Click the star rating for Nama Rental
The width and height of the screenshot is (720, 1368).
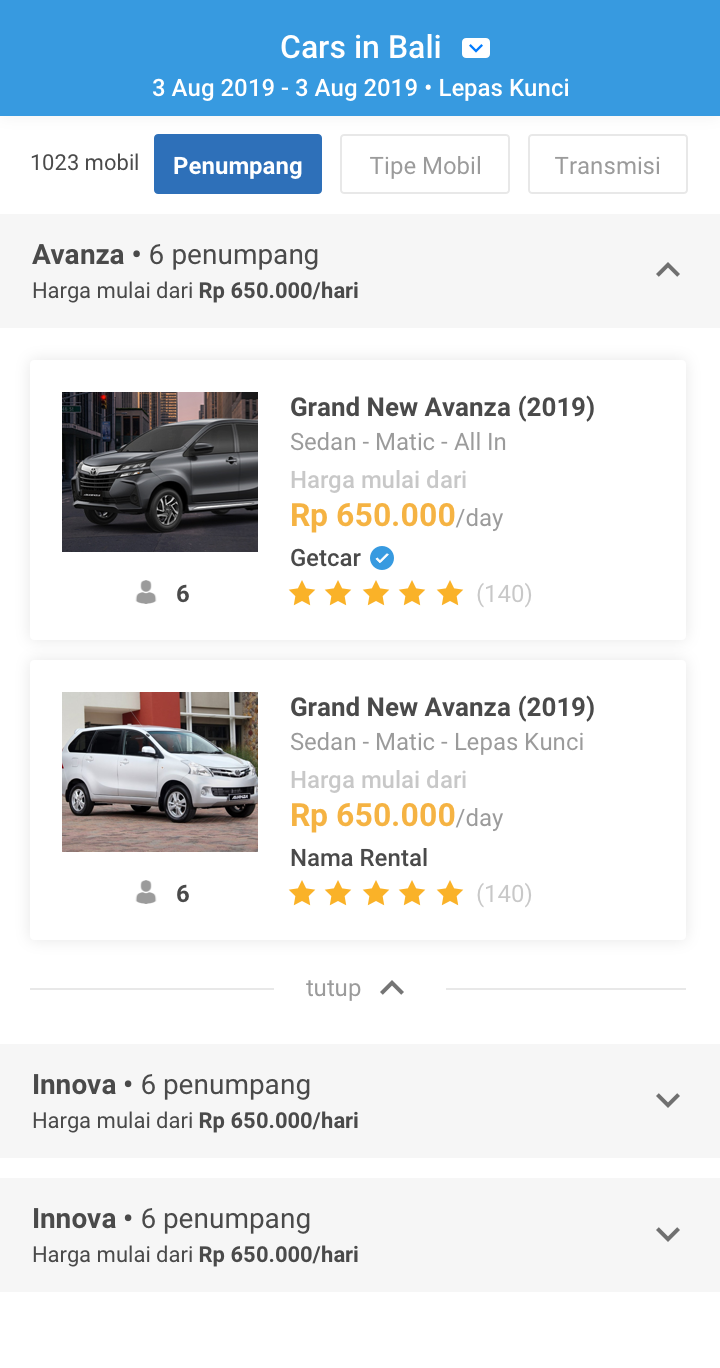coord(376,894)
